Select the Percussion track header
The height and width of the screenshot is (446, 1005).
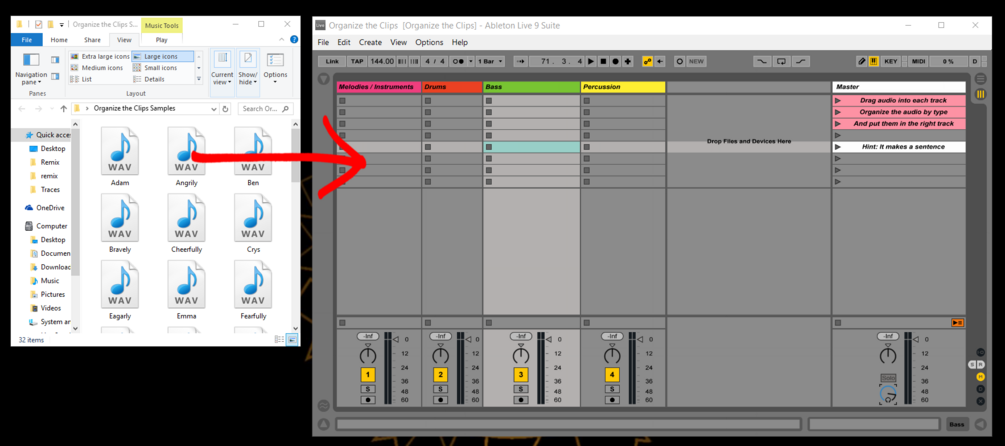click(x=623, y=87)
